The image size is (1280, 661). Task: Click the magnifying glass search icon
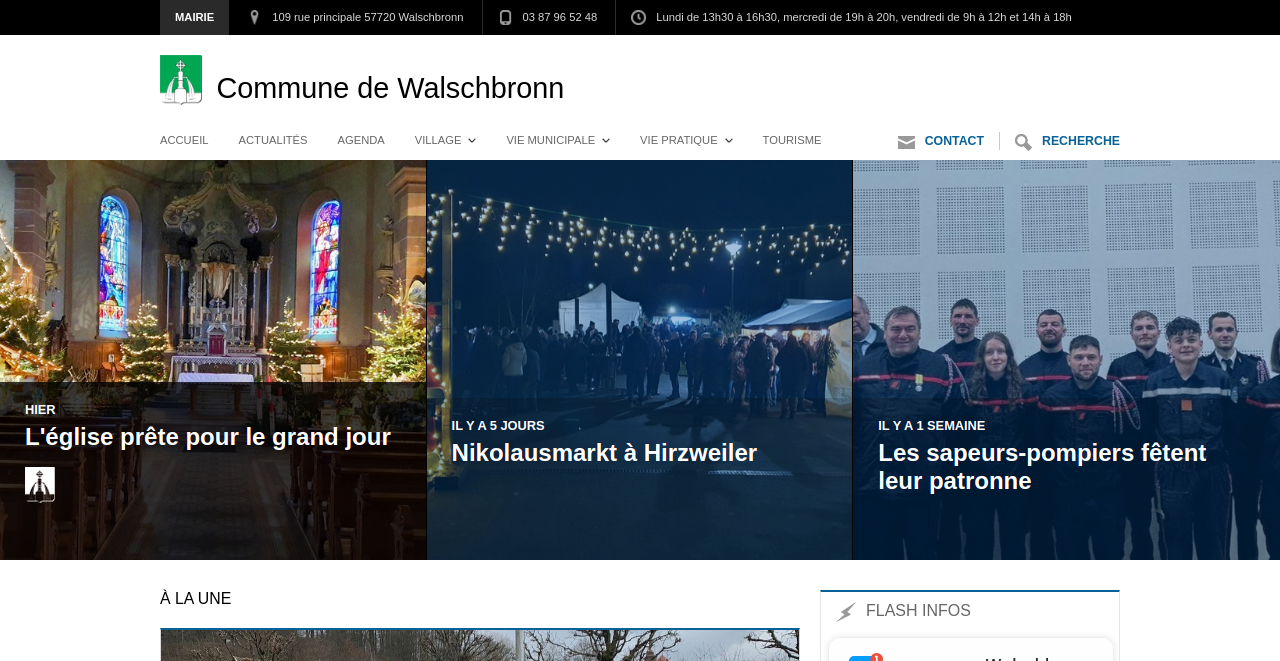(x=1023, y=142)
